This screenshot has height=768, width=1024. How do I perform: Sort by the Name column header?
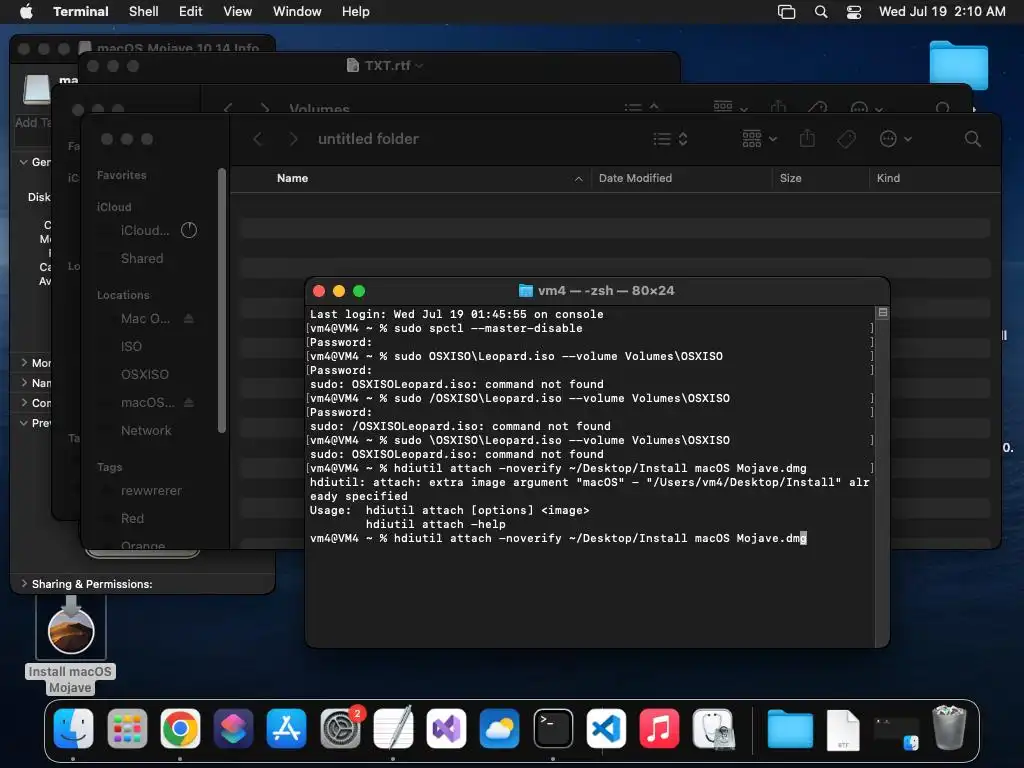coord(410,178)
